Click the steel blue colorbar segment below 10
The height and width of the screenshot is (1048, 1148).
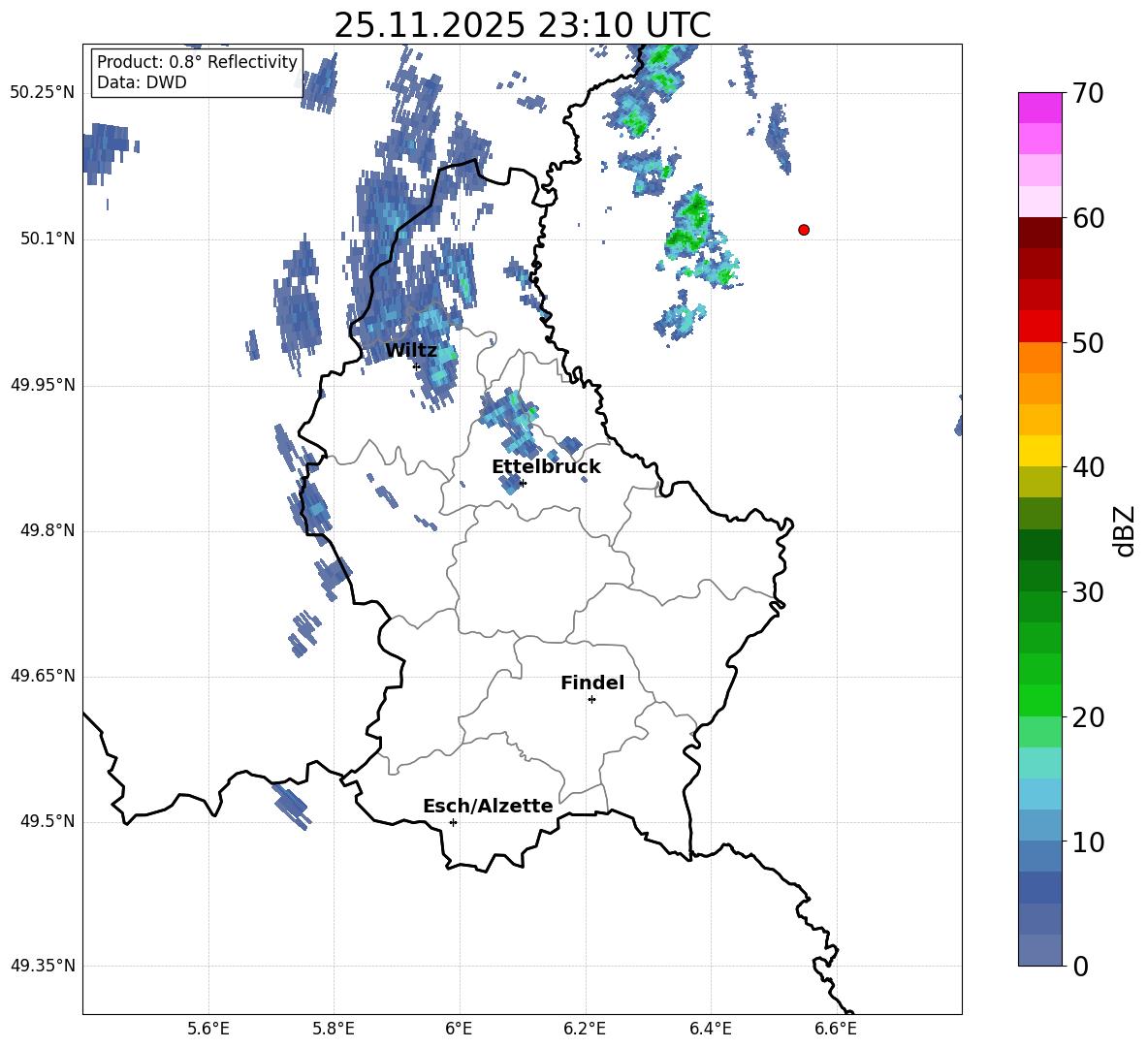pyautogui.click(x=1039, y=856)
